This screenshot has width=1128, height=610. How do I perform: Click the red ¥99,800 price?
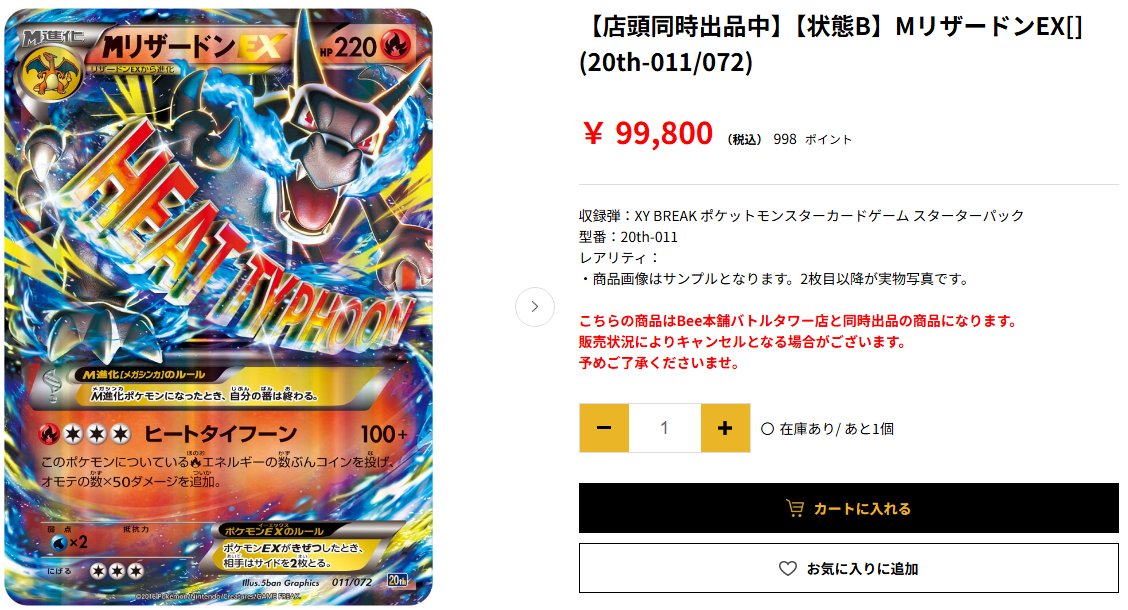click(647, 133)
